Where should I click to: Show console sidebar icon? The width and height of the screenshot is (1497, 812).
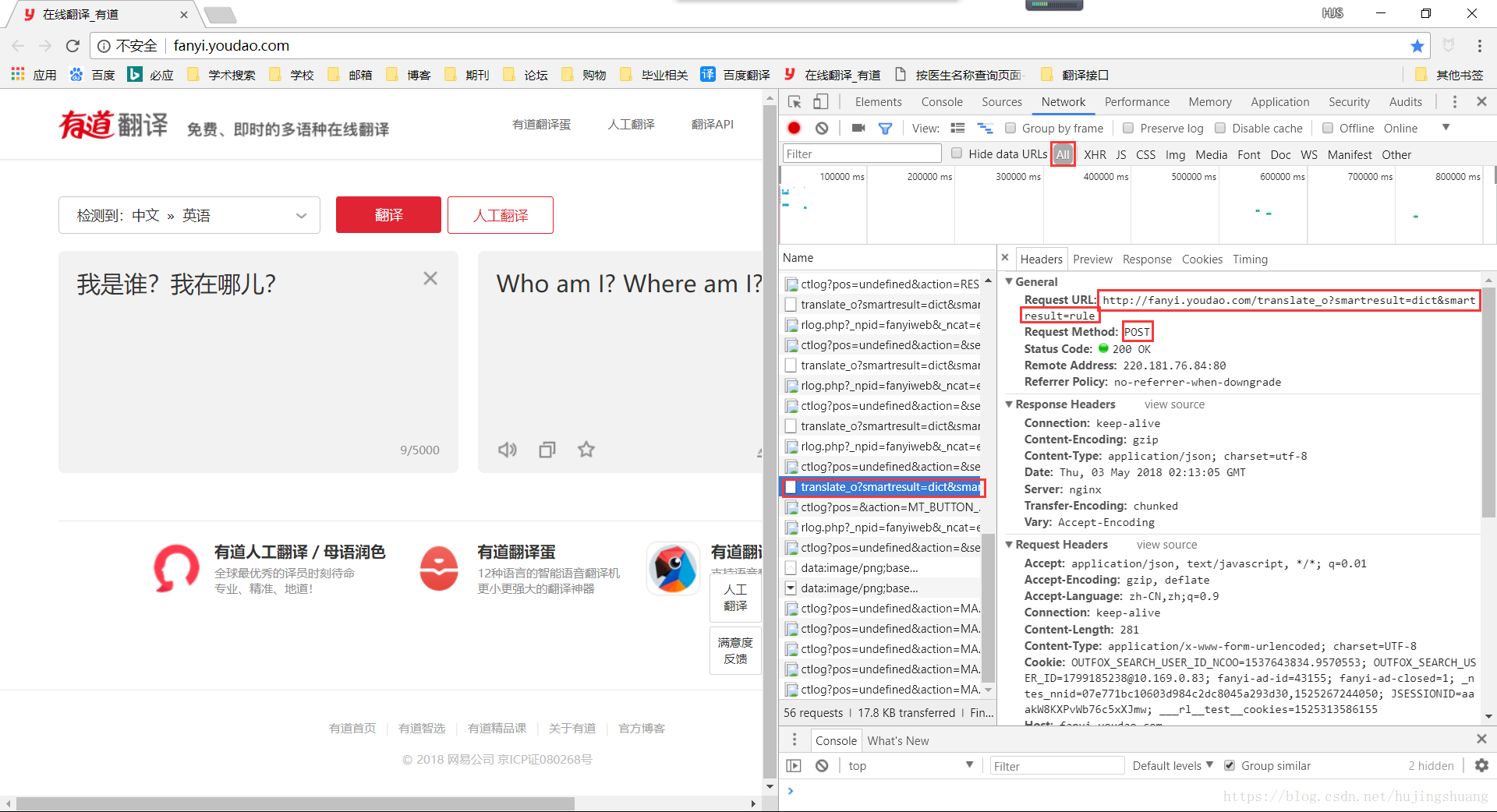coord(794,766)
